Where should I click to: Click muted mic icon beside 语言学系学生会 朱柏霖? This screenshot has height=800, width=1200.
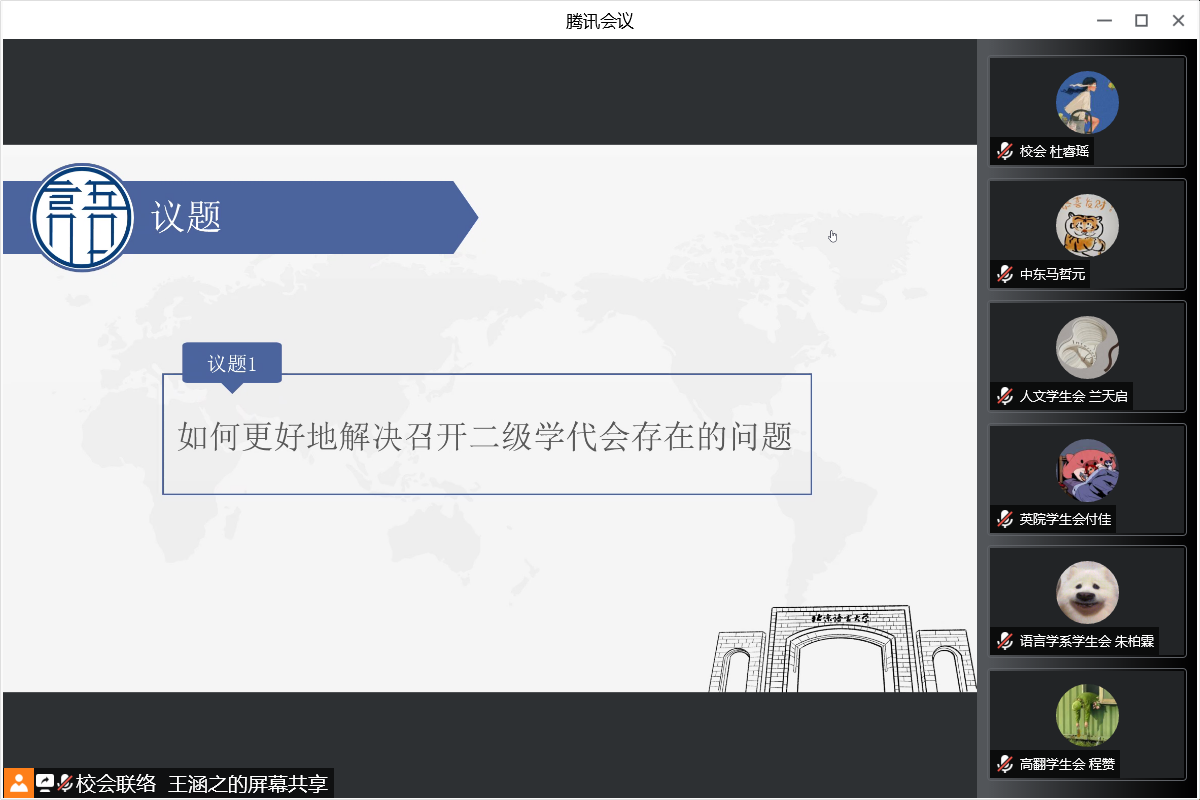1005,641
